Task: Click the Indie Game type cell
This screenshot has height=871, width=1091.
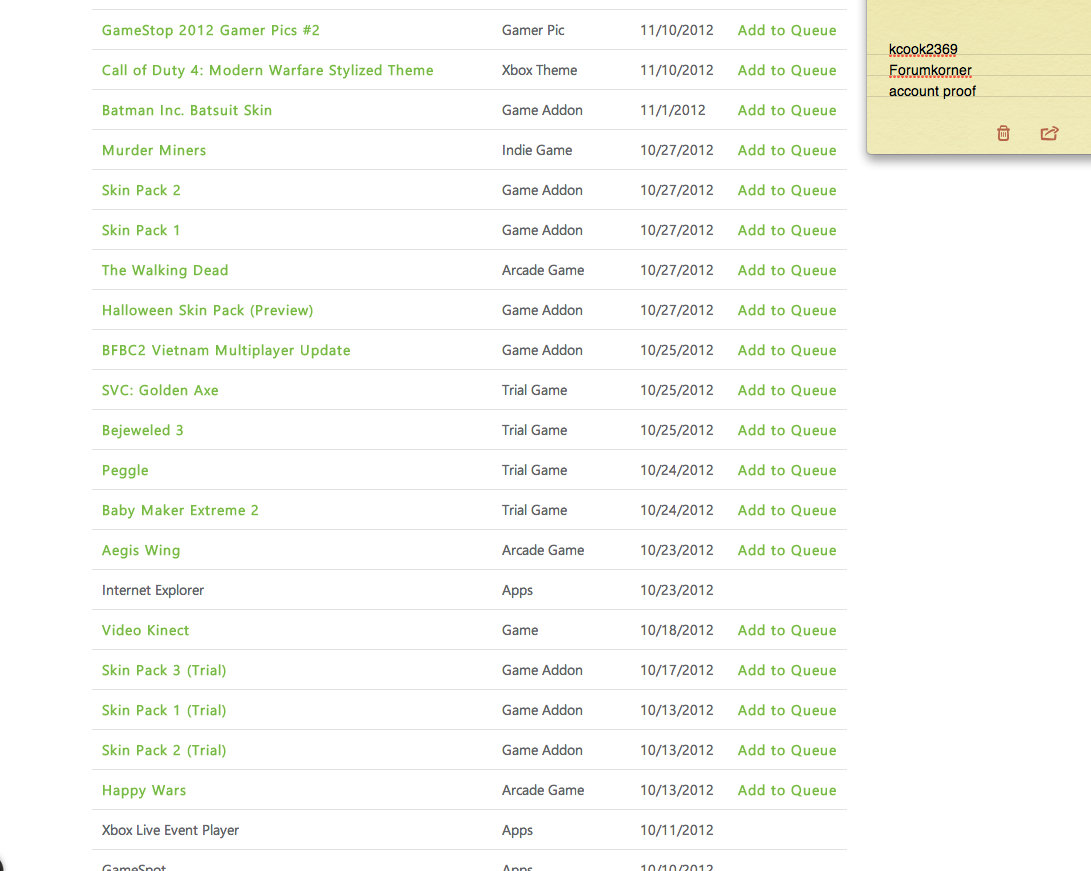Action: click(537, 150)
